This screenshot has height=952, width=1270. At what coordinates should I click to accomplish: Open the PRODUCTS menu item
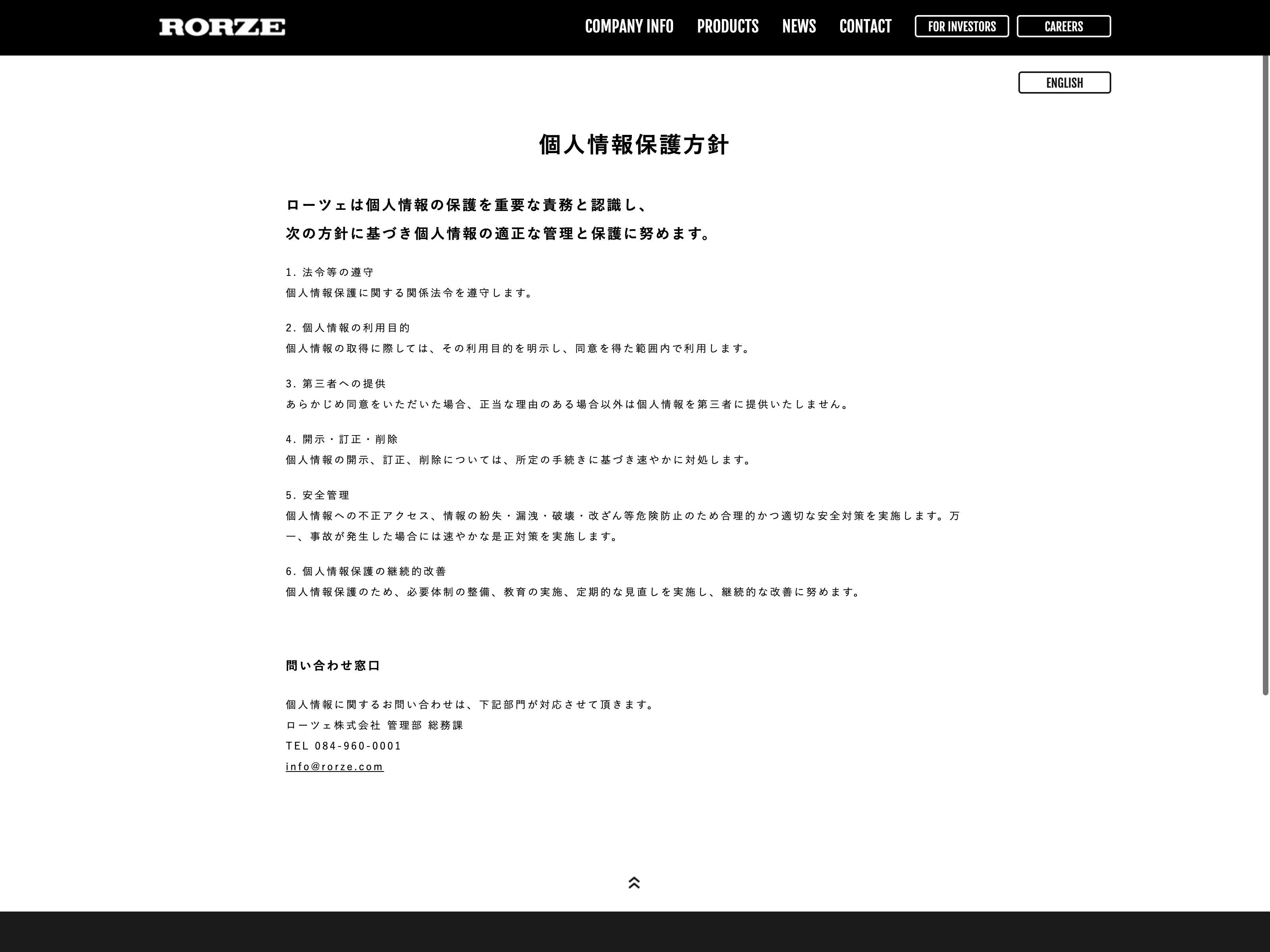tap(727, 27)
